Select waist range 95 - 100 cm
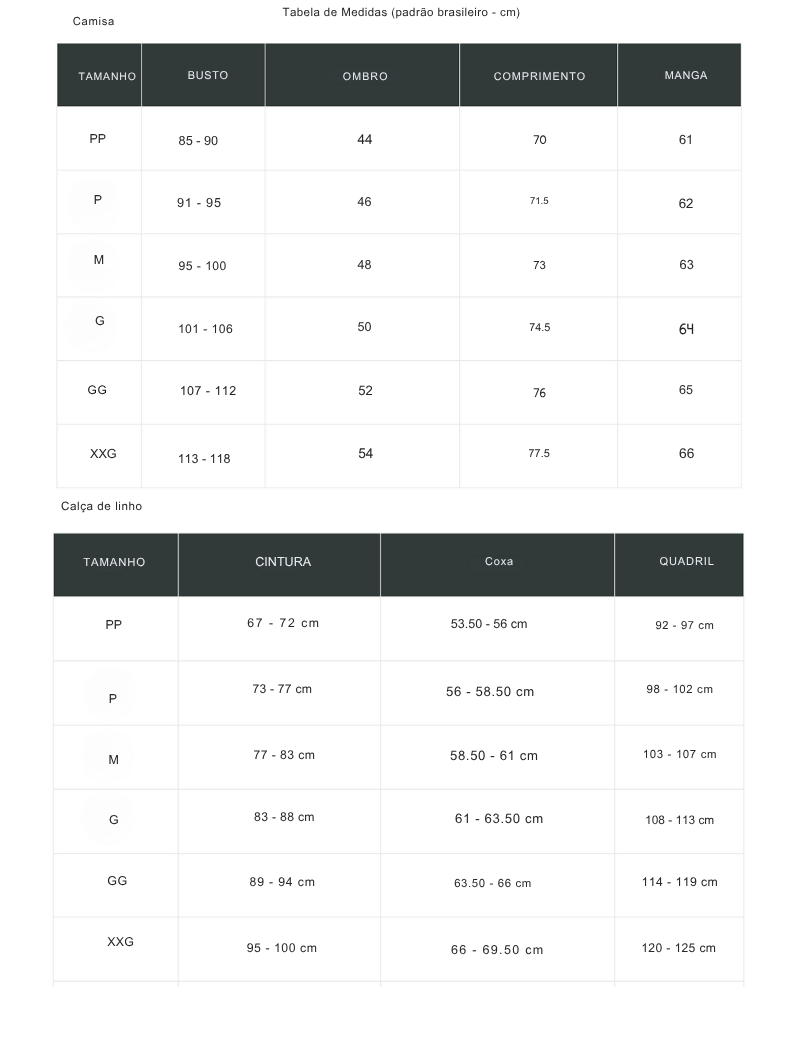This screenshot has height=1048, width=796. pyautogui.click(x=282, y=948)
